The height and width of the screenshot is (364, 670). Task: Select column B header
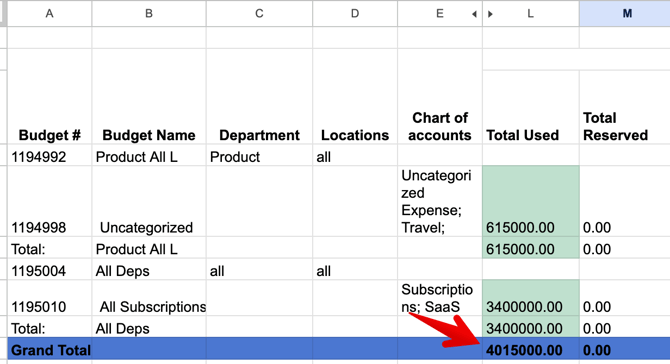(x=149, y=14)
